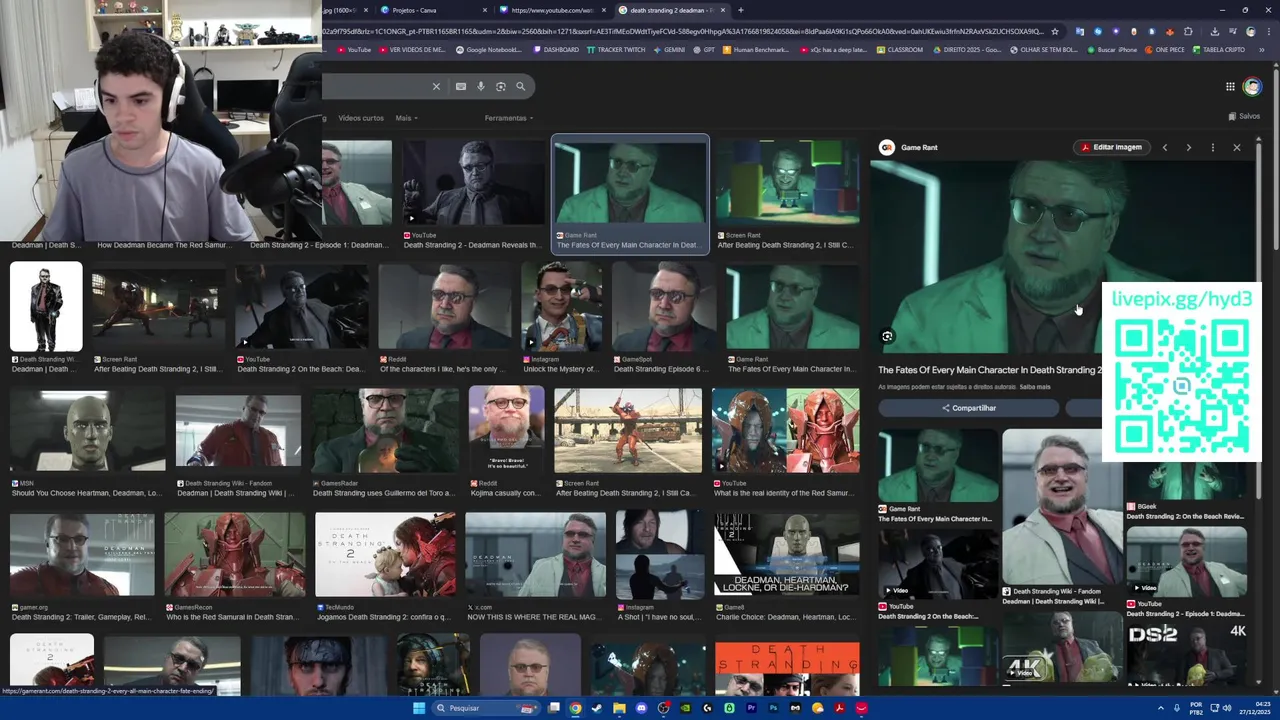Open Chrome from the taskbar
This screenshot has height=720, width=1280.
coord(575,708)
